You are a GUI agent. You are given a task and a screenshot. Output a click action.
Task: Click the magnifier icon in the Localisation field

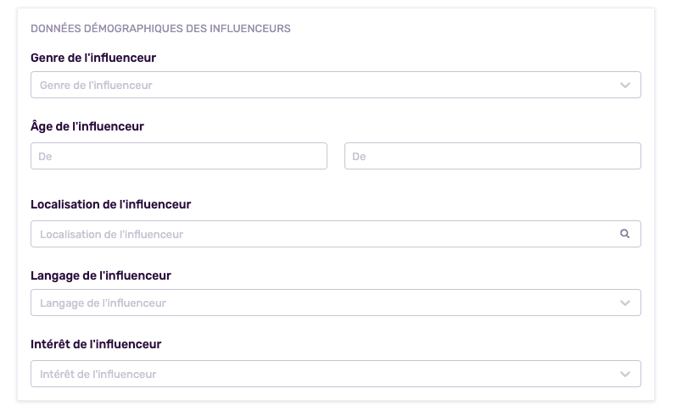click(625, 234)
